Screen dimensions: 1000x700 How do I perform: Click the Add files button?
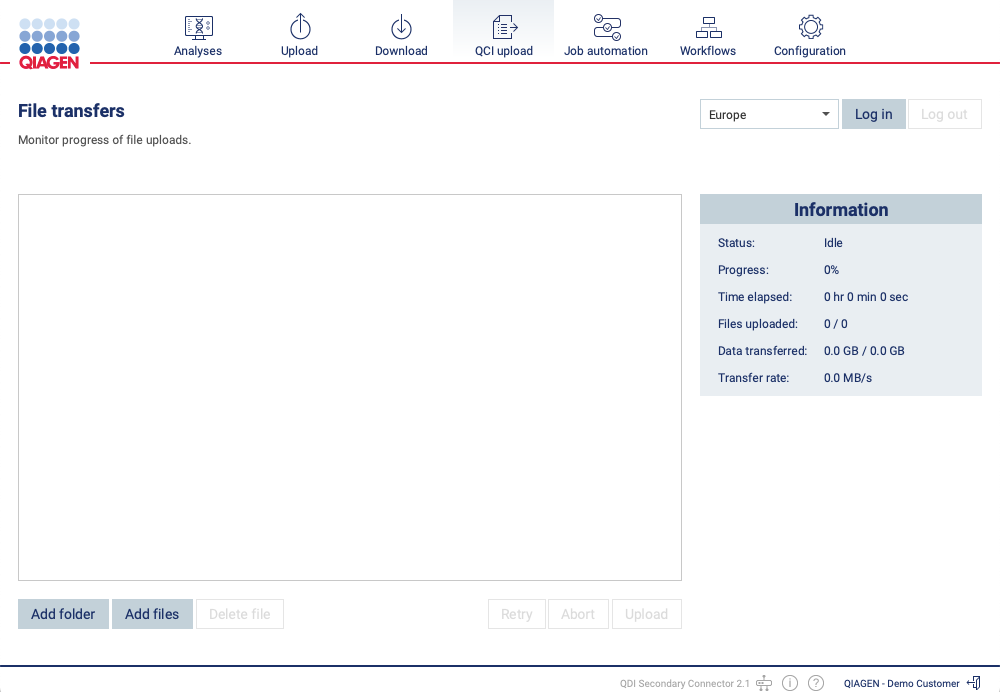(152, 613)
